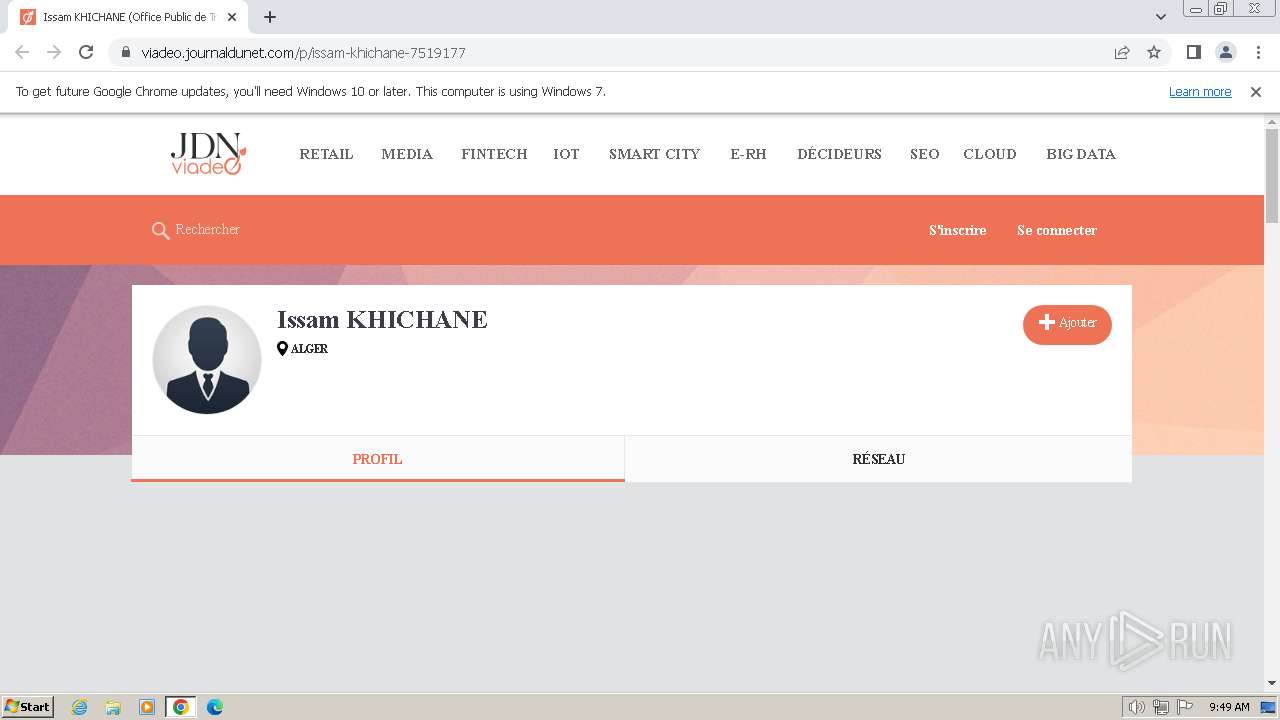Open the RETAIL section

tap(326, 154)
